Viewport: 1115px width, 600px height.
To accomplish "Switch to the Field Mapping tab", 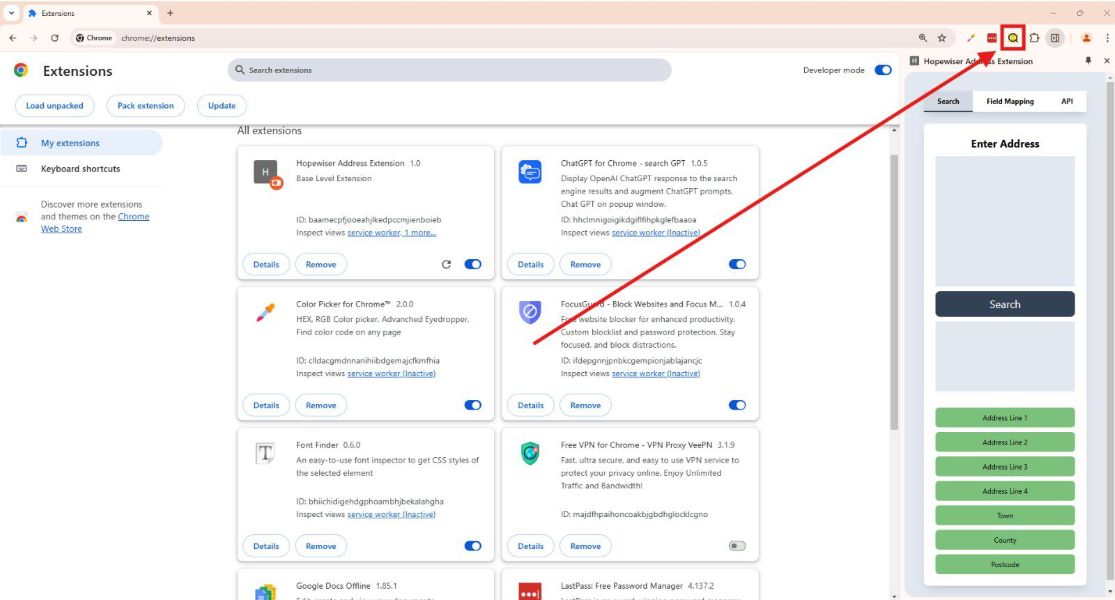I will coord(1010,101).
